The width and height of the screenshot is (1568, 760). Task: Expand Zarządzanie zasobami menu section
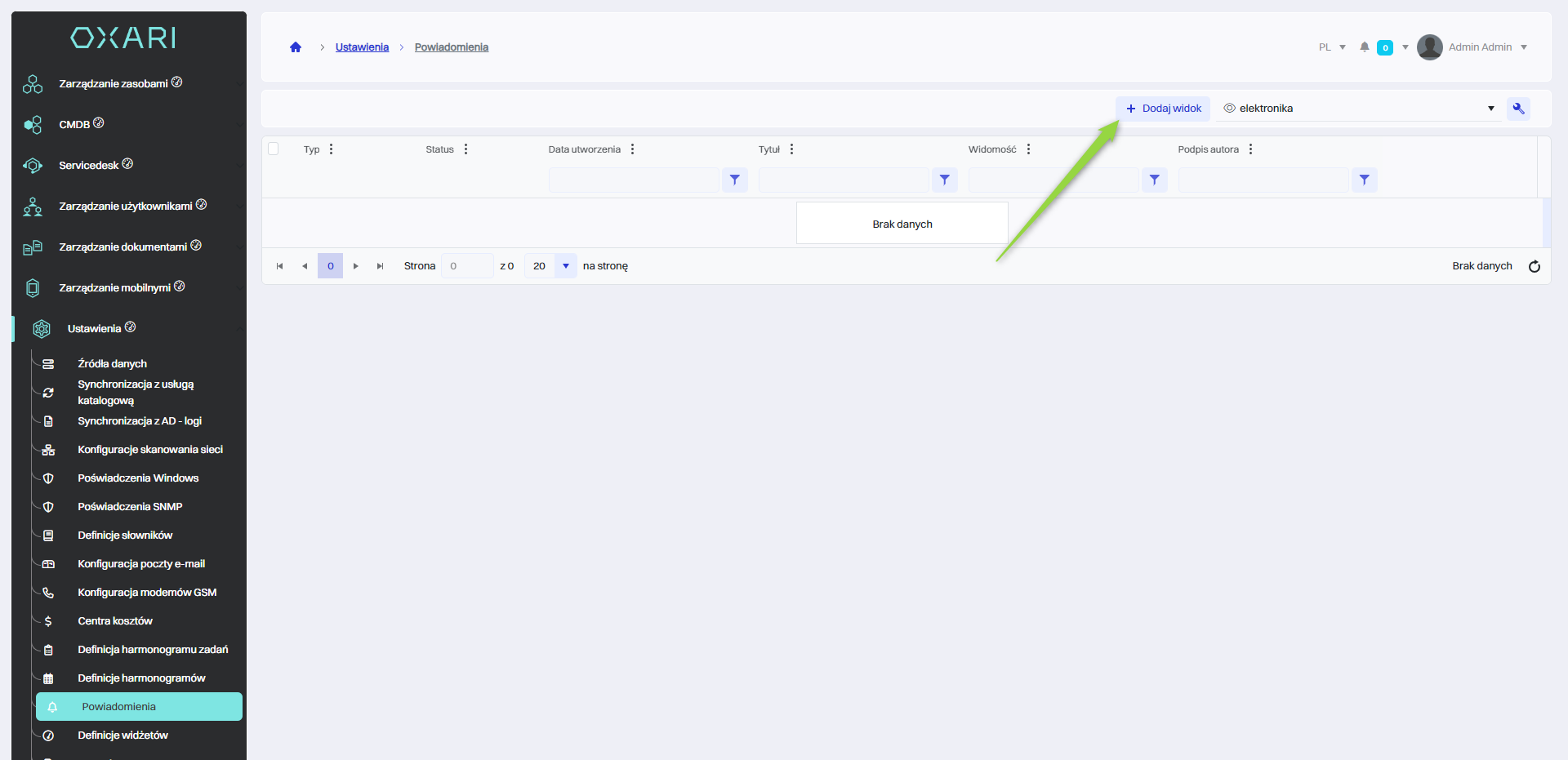click(x=114, y=84)
